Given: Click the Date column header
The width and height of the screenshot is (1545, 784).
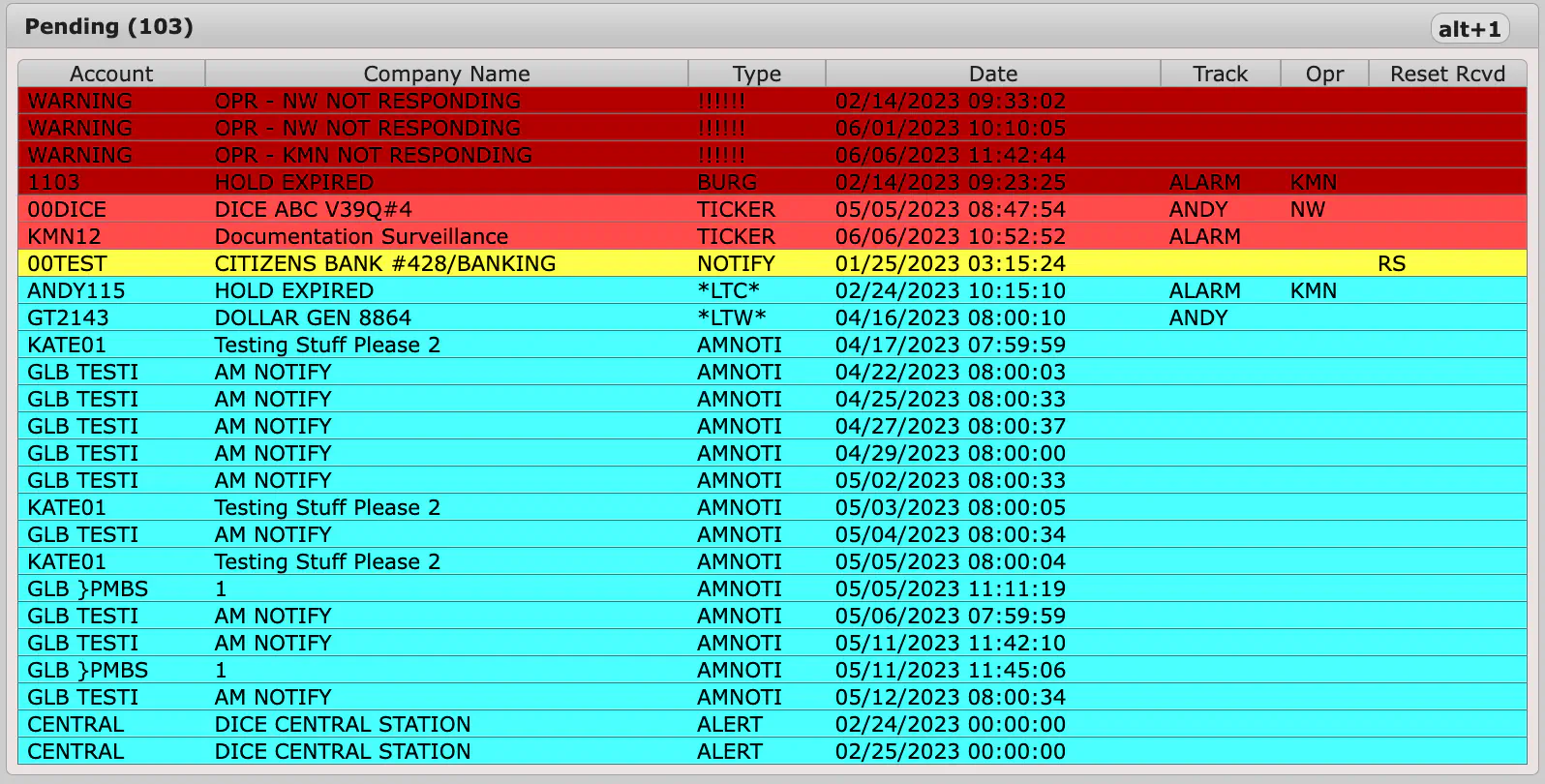Looking at the screenshot, I should click(x=993, y=74).
